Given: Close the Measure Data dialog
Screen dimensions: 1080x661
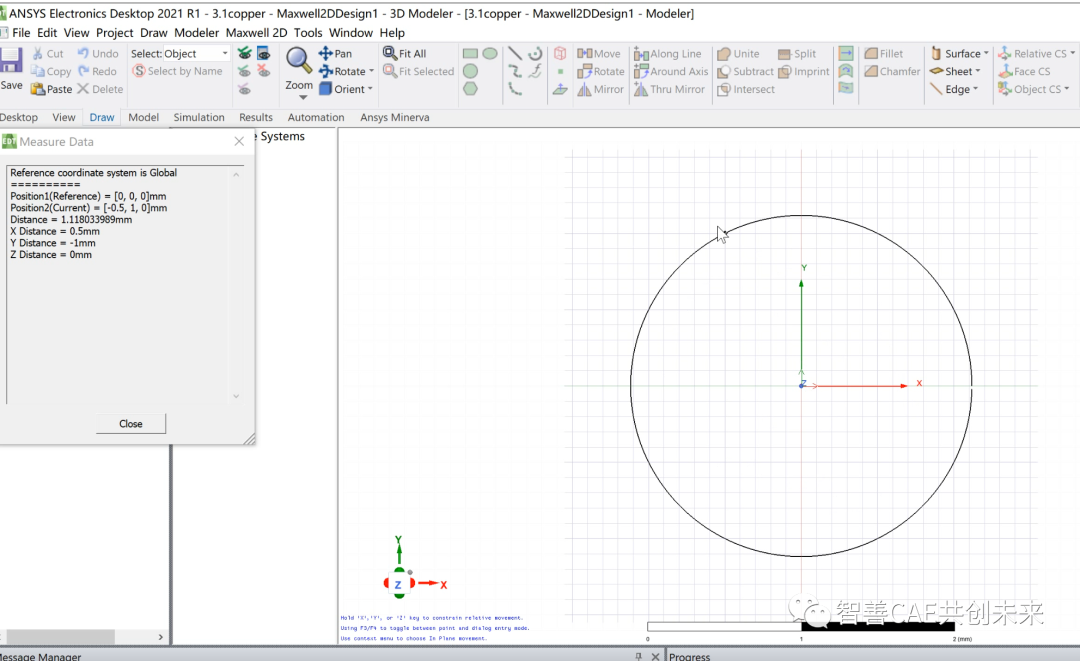Looking at the screenshot, I should (130, 423).
